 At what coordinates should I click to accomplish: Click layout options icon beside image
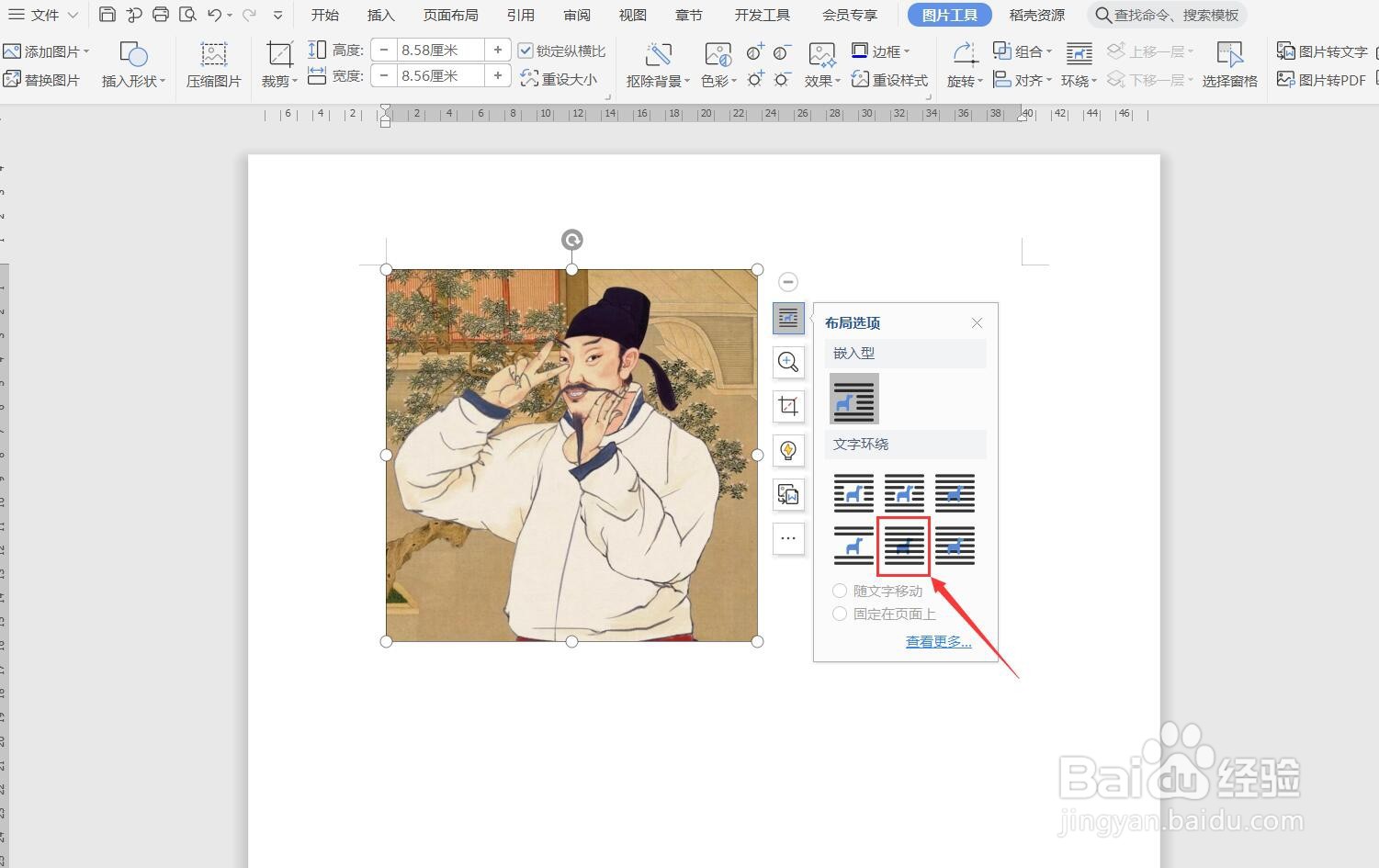(788, 318)
